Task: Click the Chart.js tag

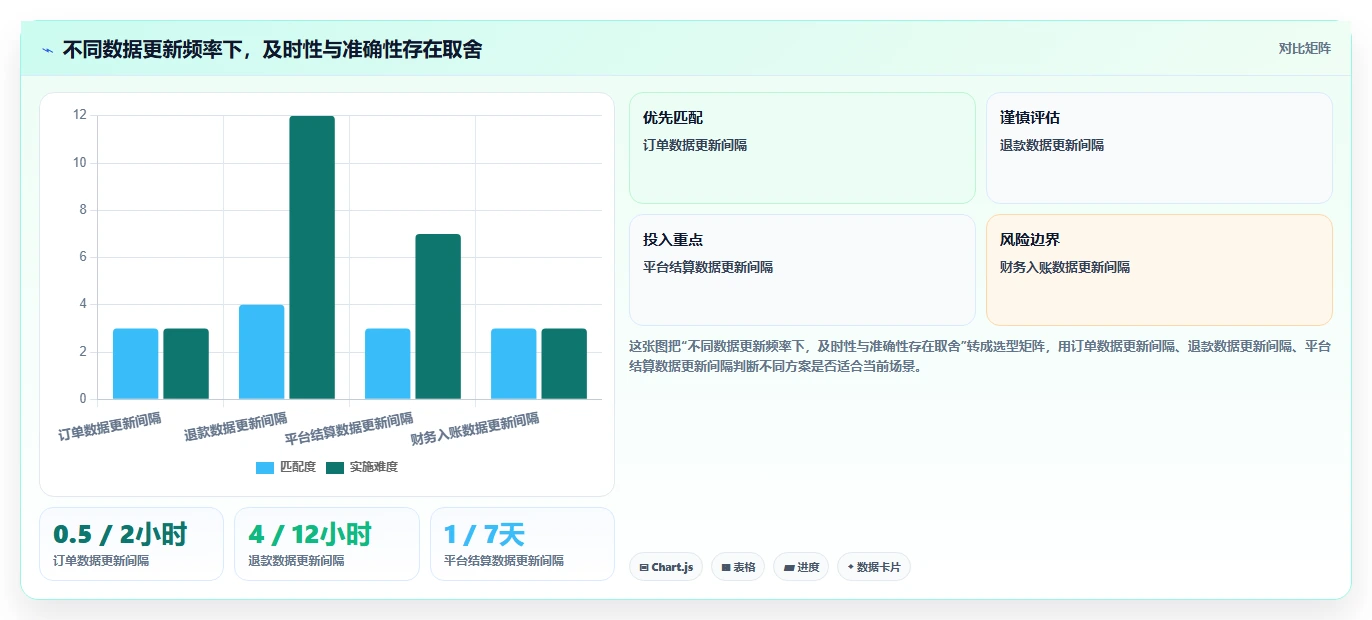Action: [666, 567]
